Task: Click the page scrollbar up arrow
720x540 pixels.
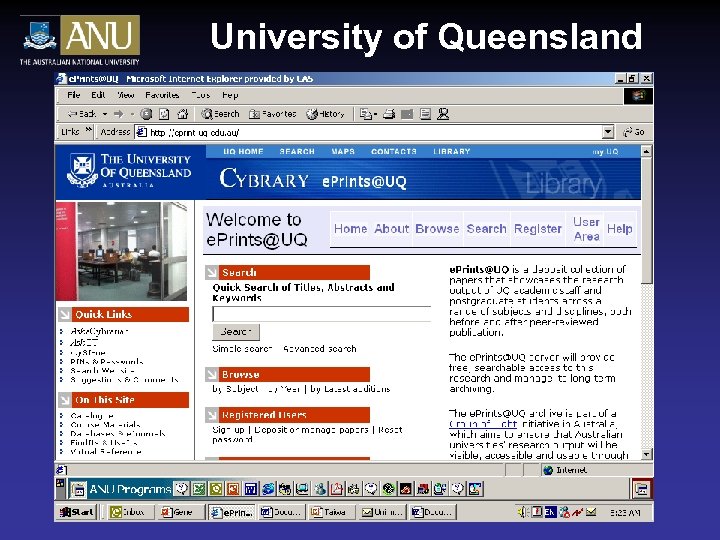Action: (x=646, y=151)
